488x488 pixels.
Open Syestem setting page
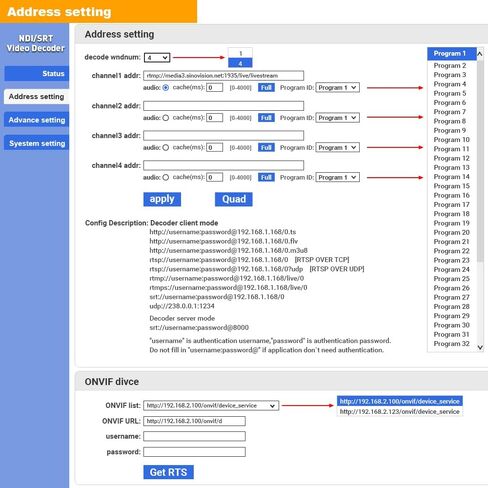[37, 143]
